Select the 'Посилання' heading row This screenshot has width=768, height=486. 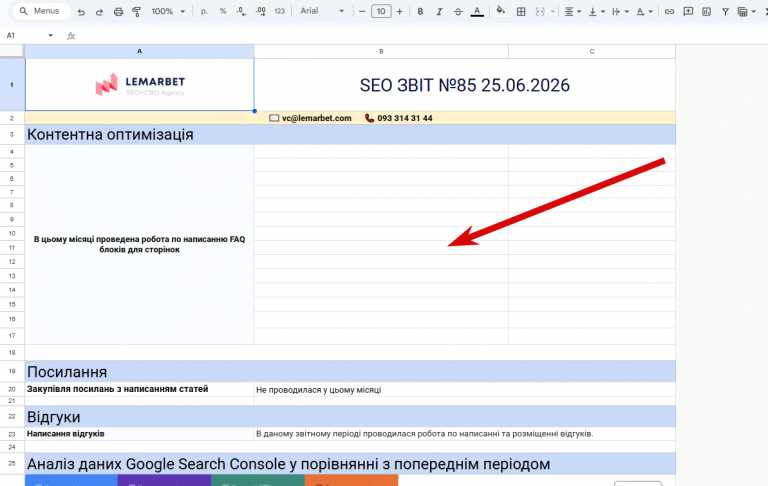pos(350,371)
